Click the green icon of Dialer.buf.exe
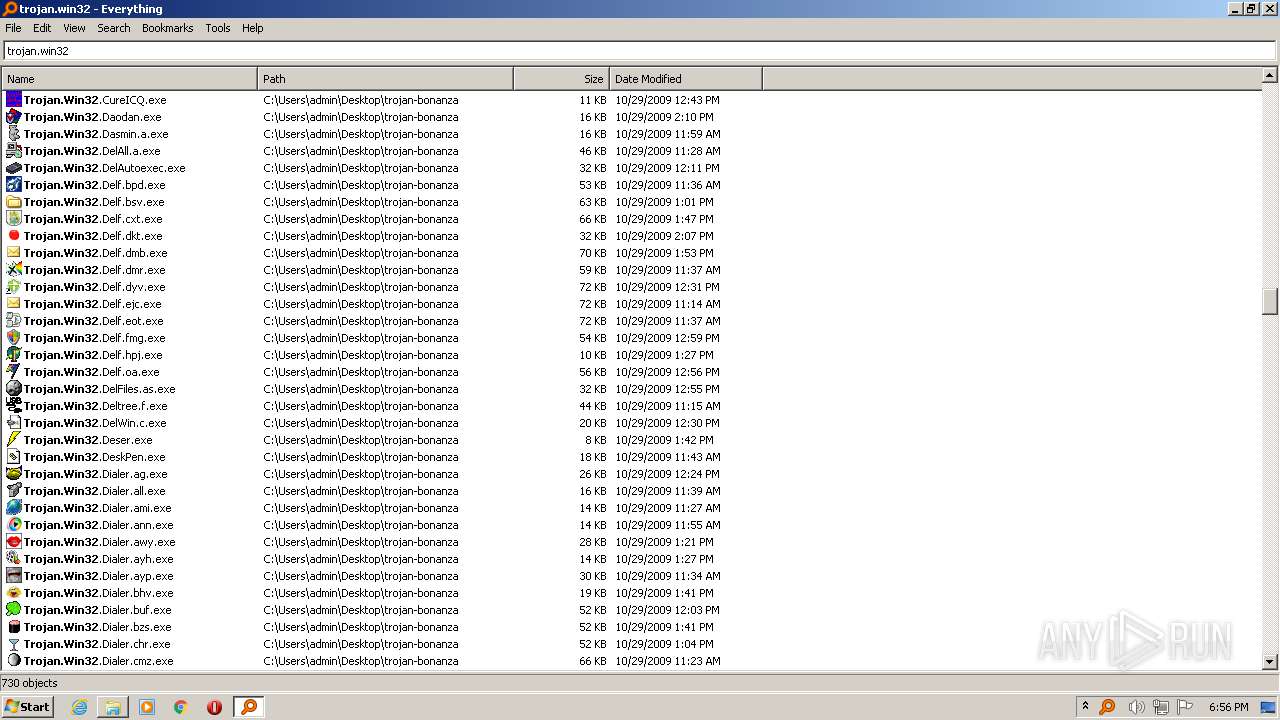The width and height of the screenshot is (1280, 720). (14, 610)
